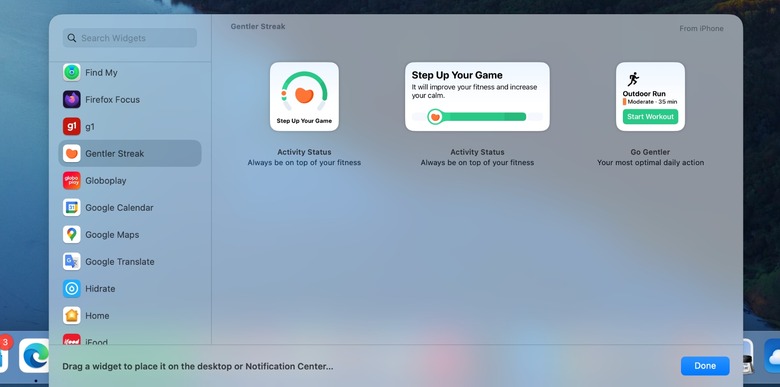This screenshot has width=780, height=387.
Task: Select Google Translate in the widget list
Action: (120, 261)
